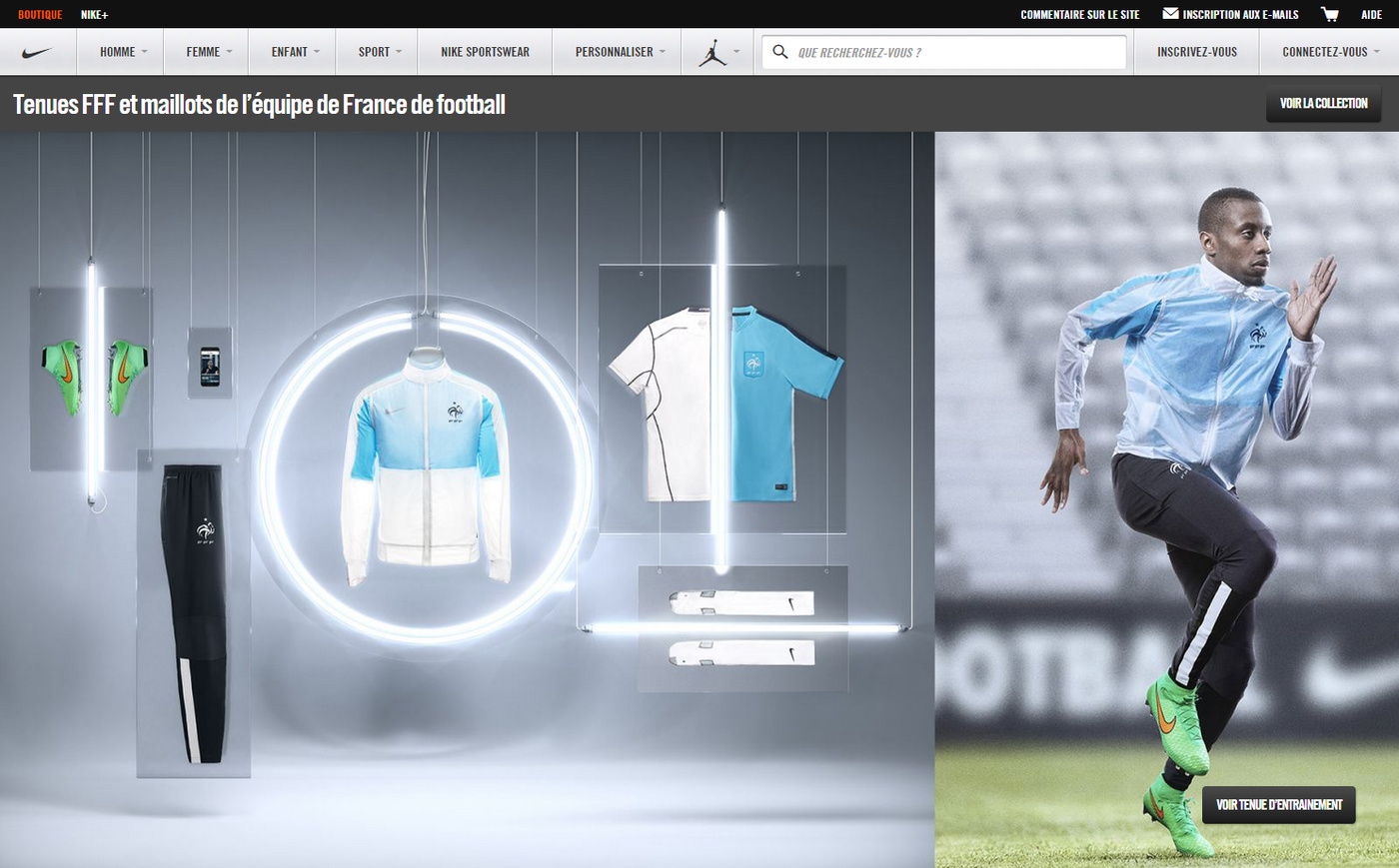Click the Que recherchez-vous search field
The image size is (1399, 868).
(x=954, y=52)
